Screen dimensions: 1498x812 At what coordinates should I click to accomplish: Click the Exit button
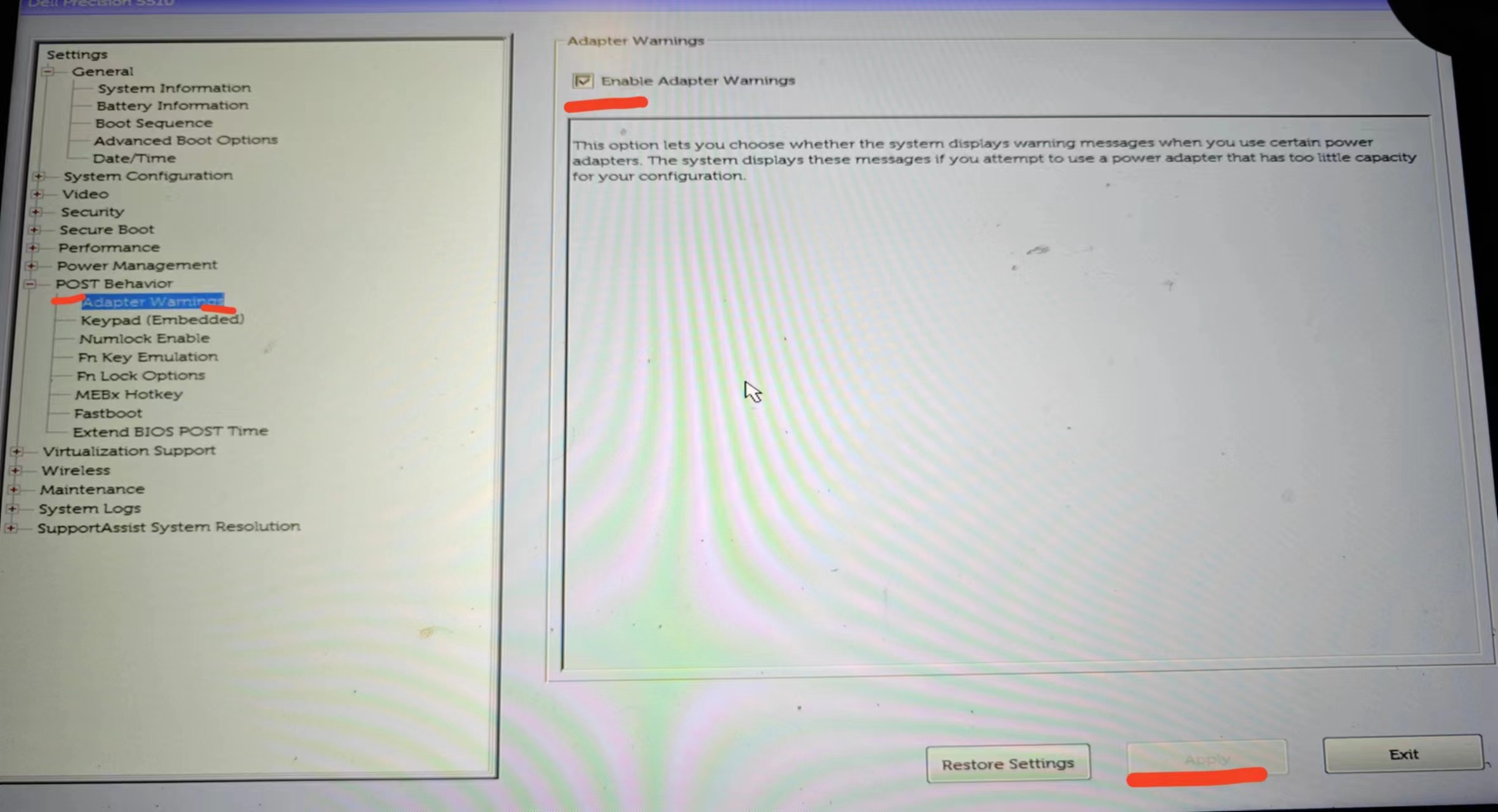click(1402, 754)
